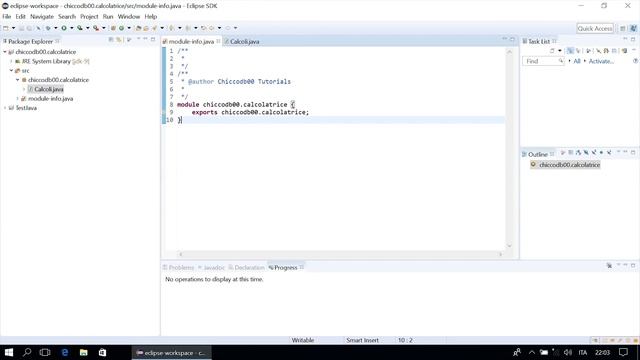Open the Project menu
Viewport: 640px width, 360px height.
coord(89,17)
